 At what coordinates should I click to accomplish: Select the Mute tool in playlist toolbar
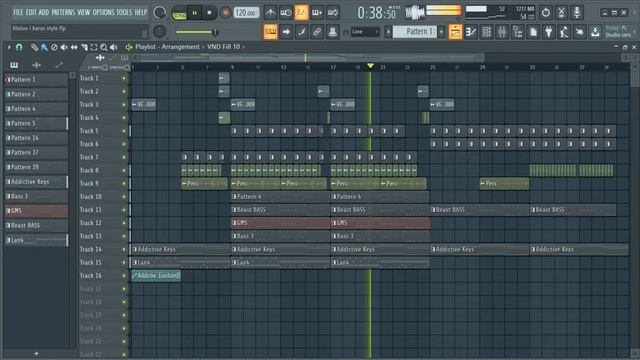(x=64, y=47)
